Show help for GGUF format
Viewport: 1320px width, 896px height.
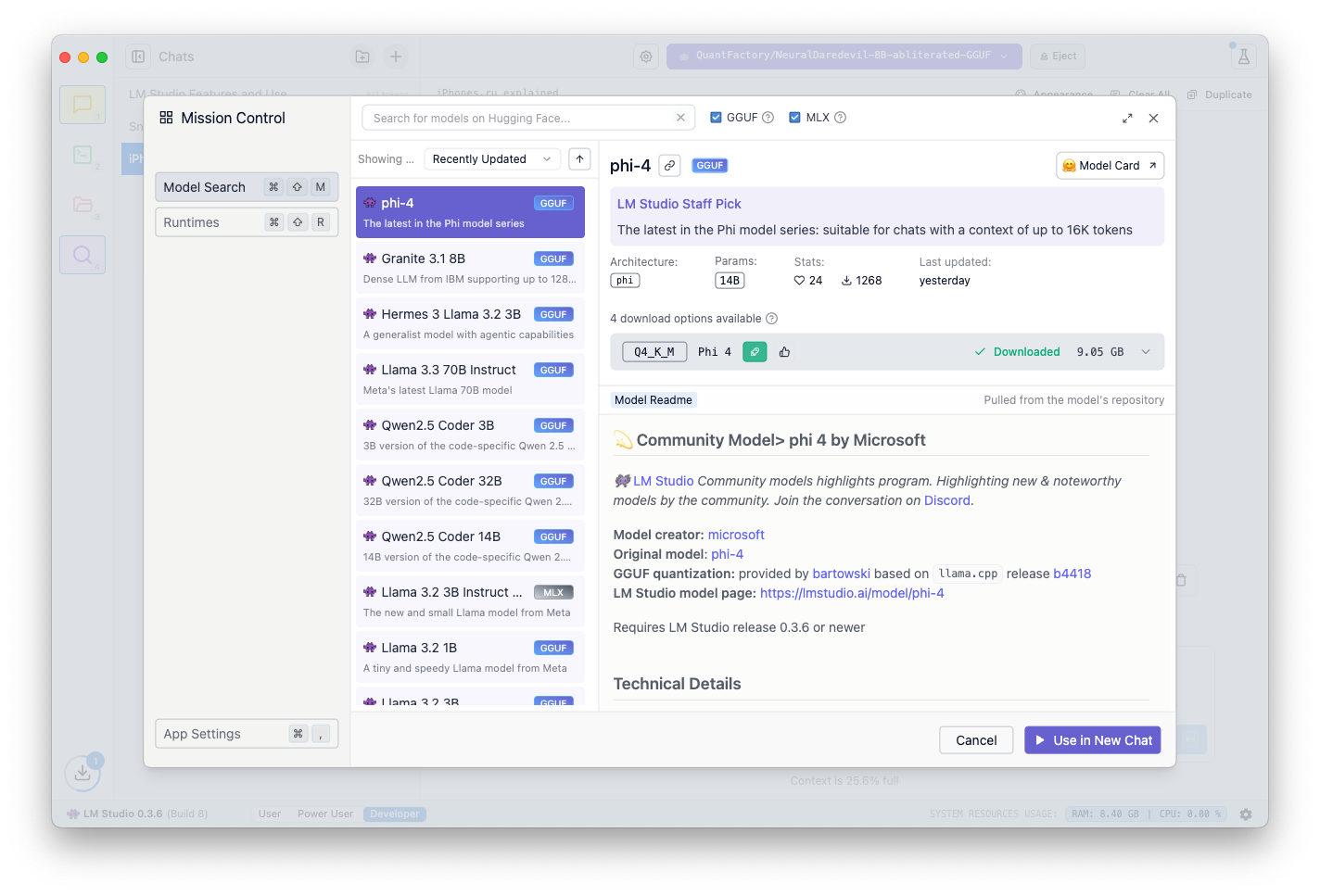click(768, 118)
